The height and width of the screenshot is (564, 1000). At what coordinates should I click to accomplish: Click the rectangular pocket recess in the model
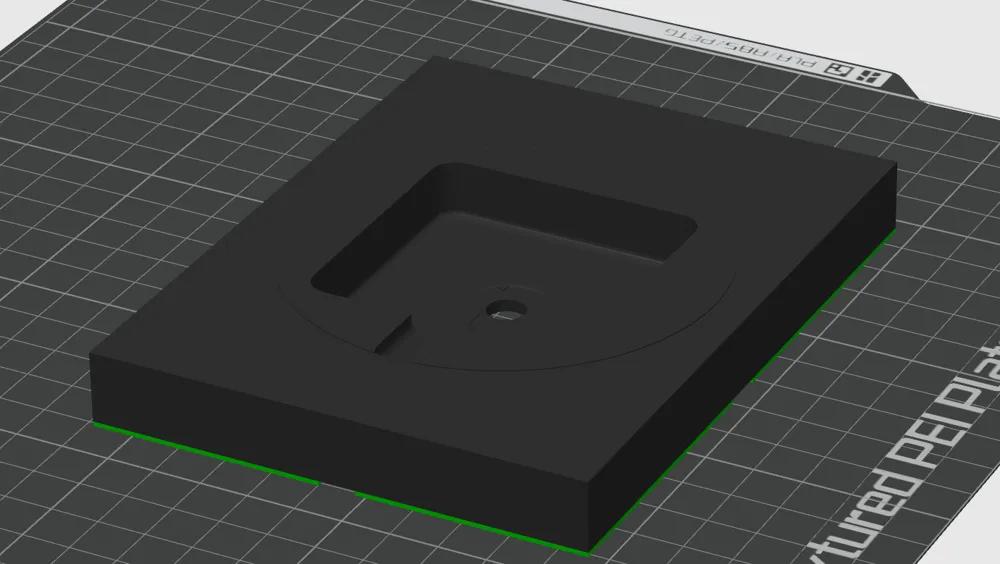tap(504, 230)
